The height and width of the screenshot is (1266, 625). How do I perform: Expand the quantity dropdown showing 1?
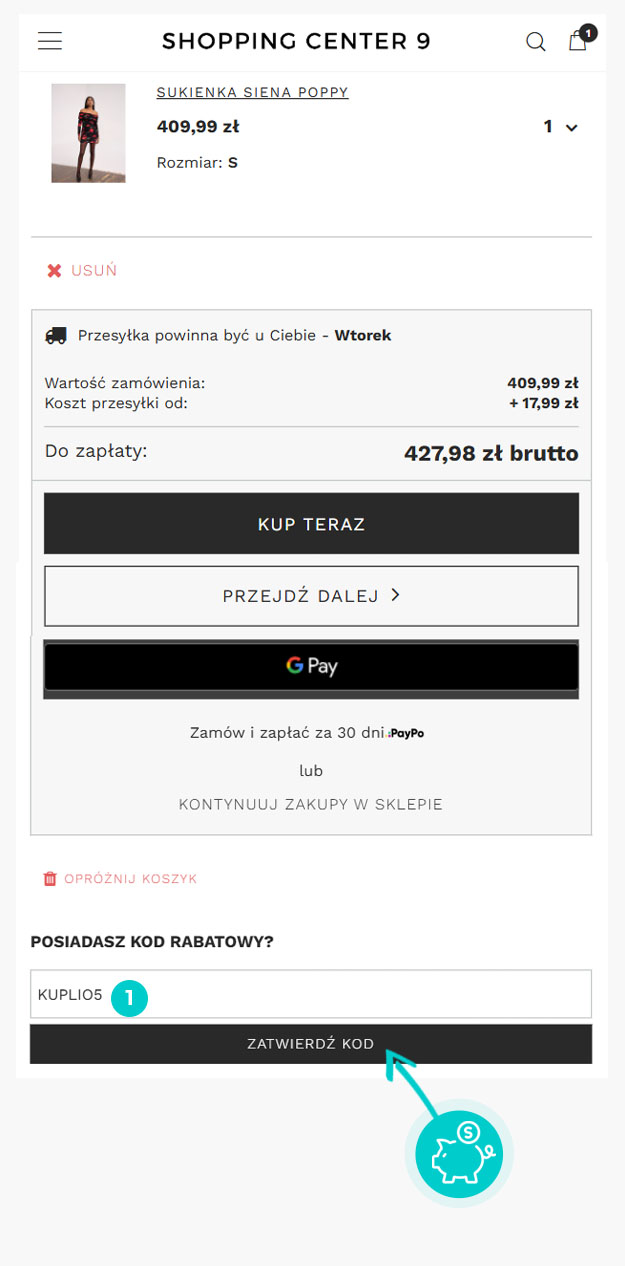click(561, 127)
